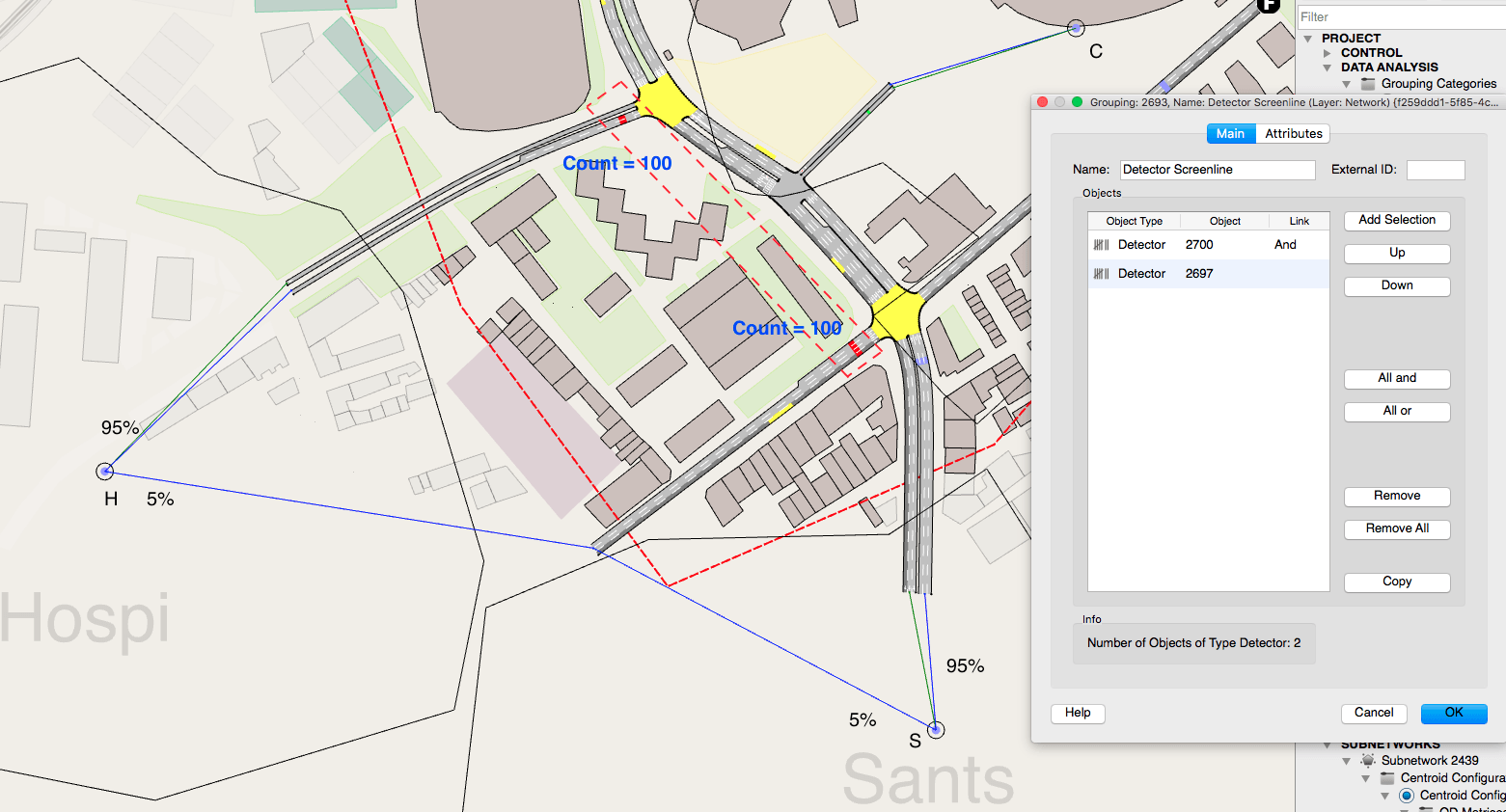The height and width of the screenshot is (812, 1506).
Task: Click the red detector near lower Count label
Action: pyautogui.click(x=855, y=347)
